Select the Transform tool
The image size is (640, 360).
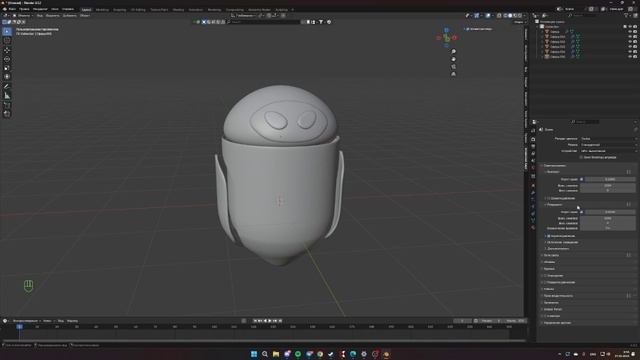coord(7,77)
